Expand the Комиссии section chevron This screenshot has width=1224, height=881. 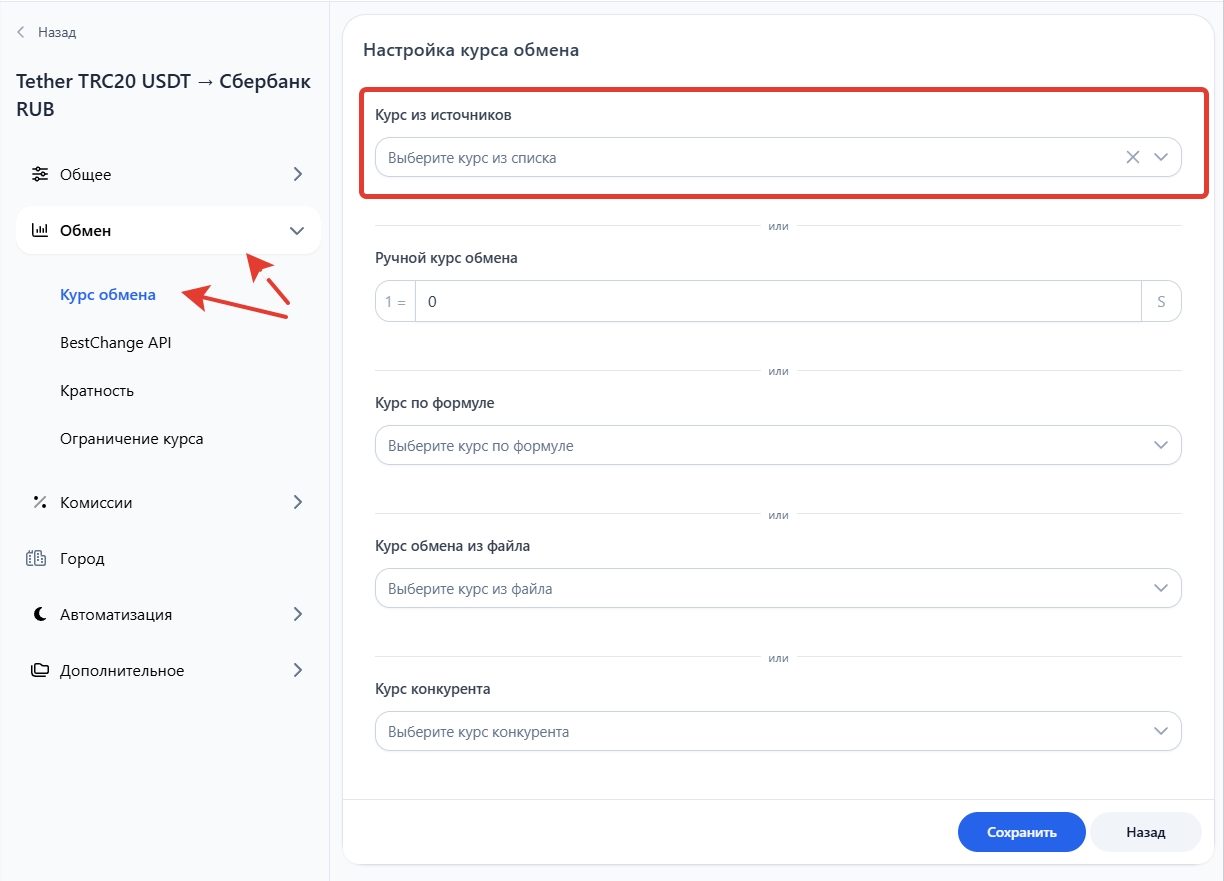click(x=297, y=502)
